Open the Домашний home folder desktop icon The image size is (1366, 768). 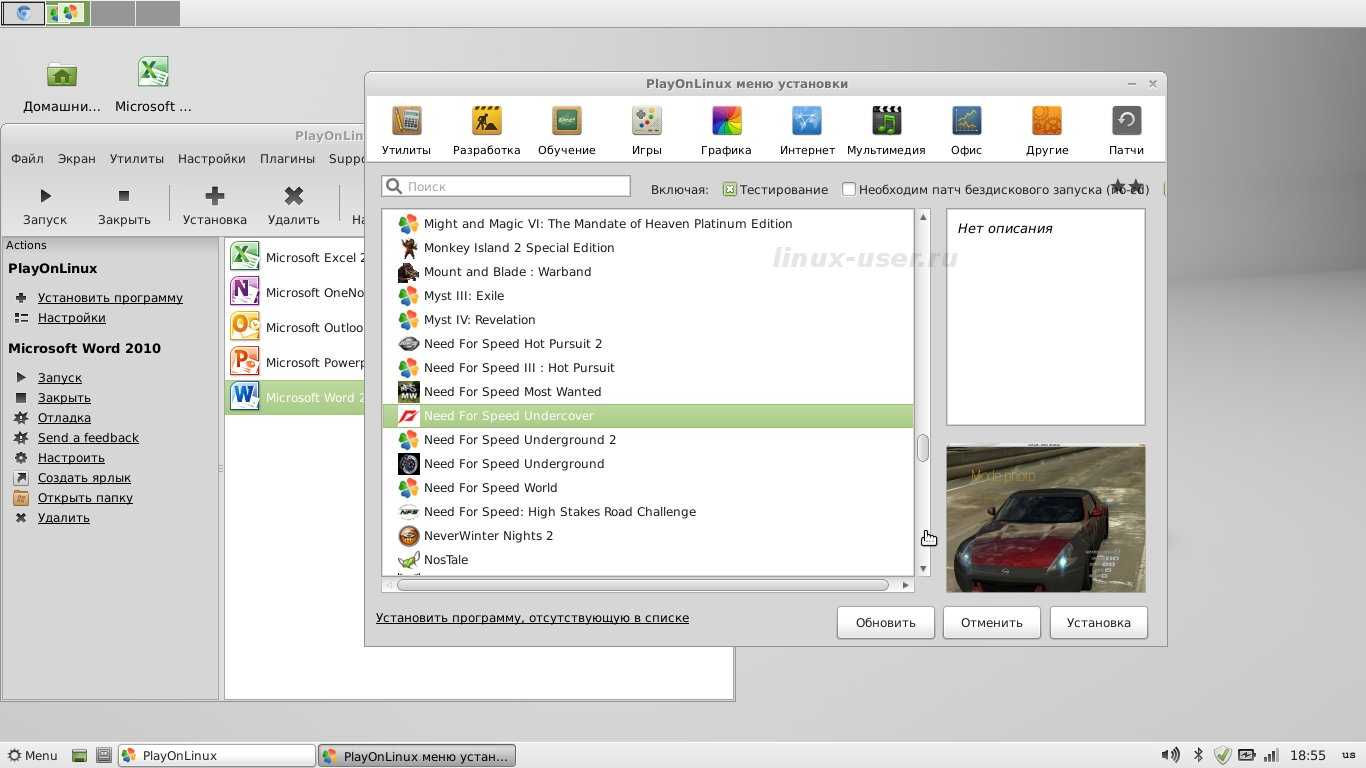pos(62,85)
